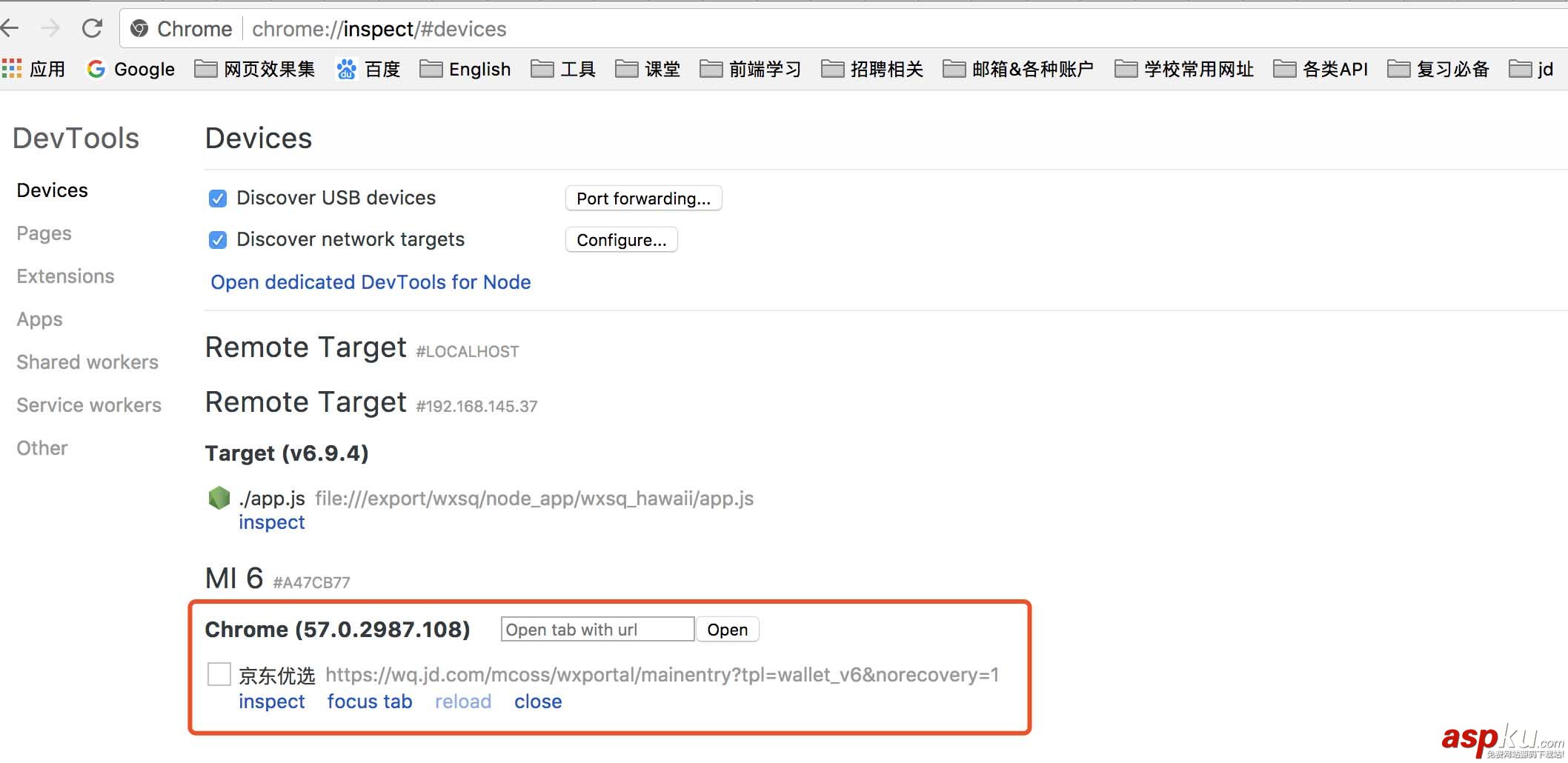This screenshot has height=763, width=1568.
Task: Open dedicated DevTools for Node link
Action: [x=371, y=282]
